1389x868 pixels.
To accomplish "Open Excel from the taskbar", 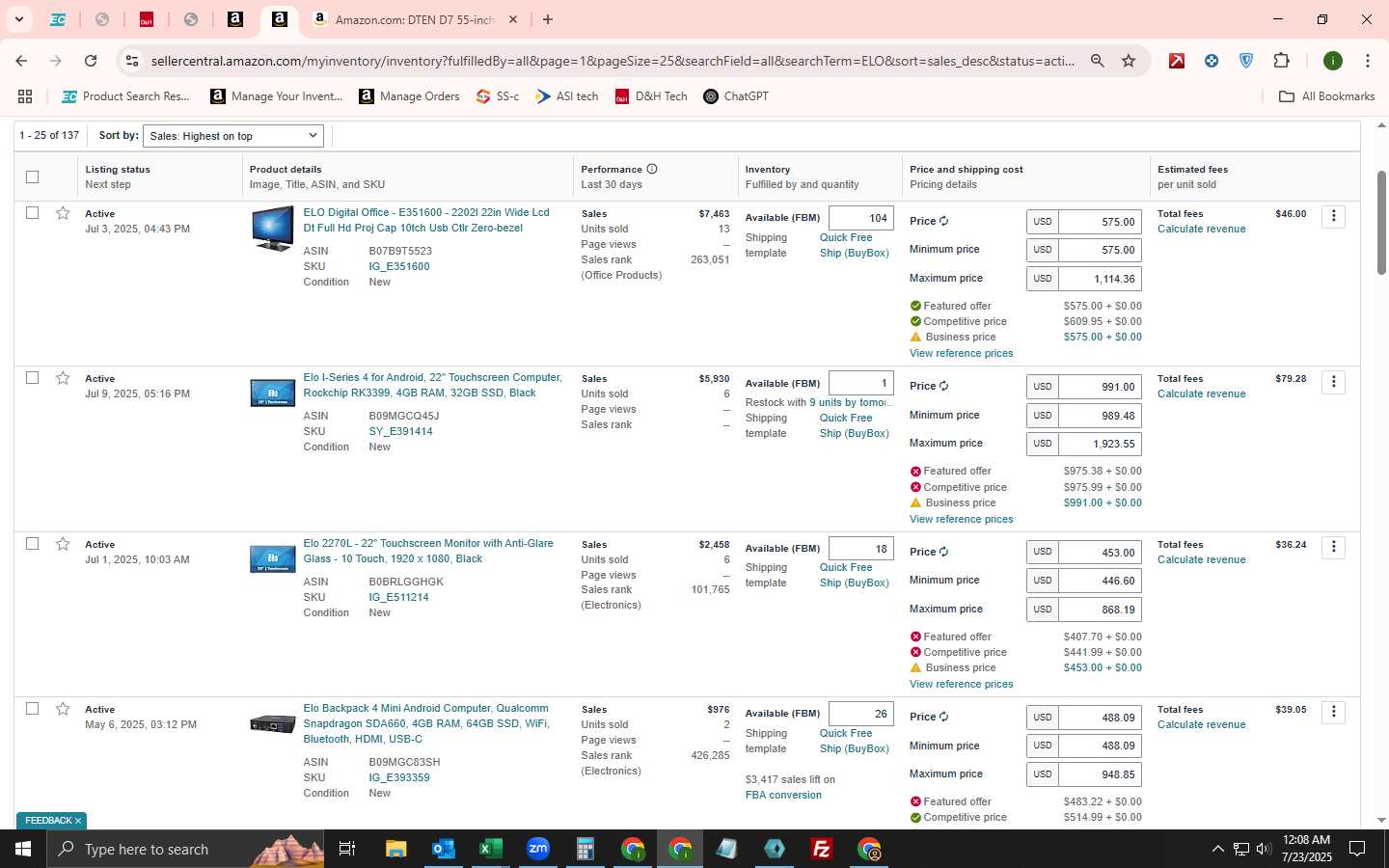I will tap(490, 849).
